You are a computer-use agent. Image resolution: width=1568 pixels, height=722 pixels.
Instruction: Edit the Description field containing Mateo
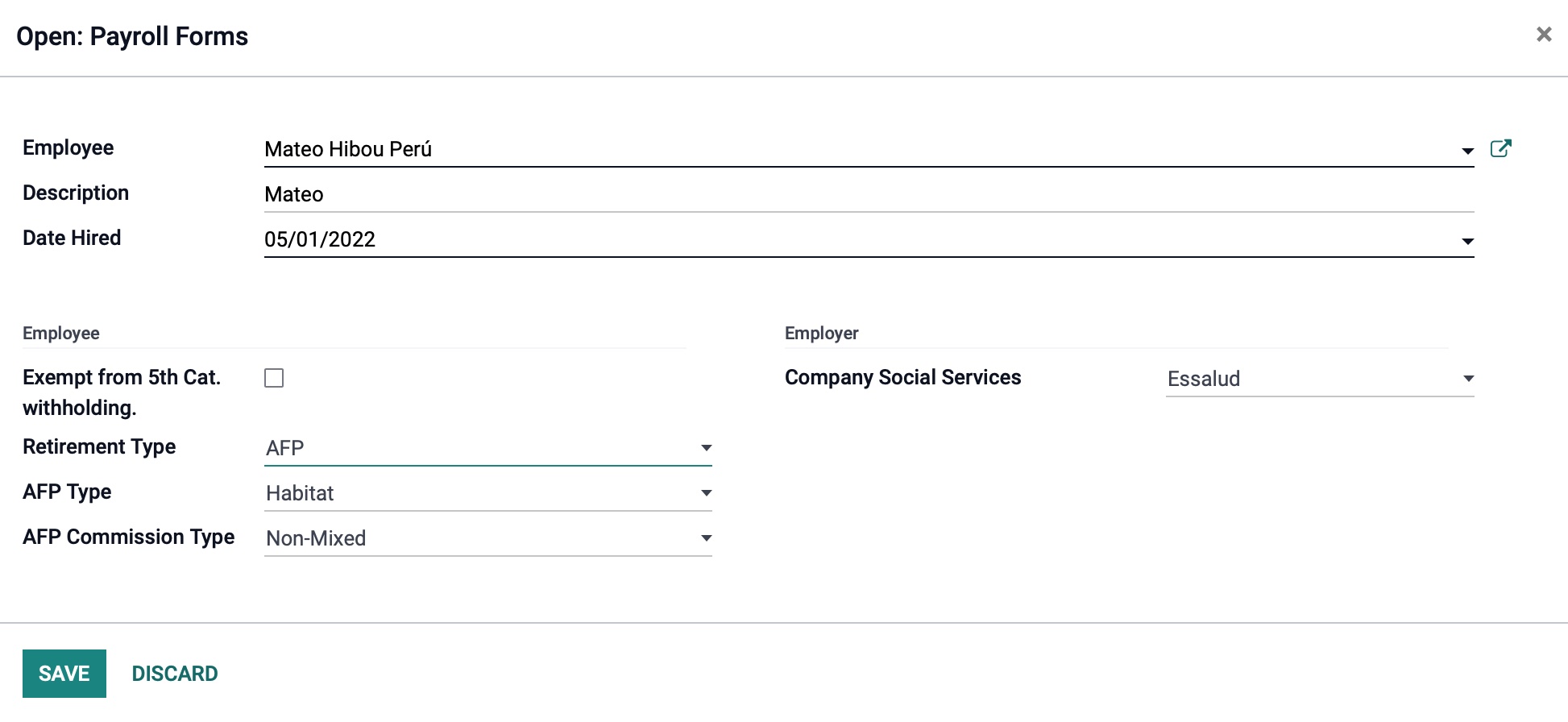[869, 194]
